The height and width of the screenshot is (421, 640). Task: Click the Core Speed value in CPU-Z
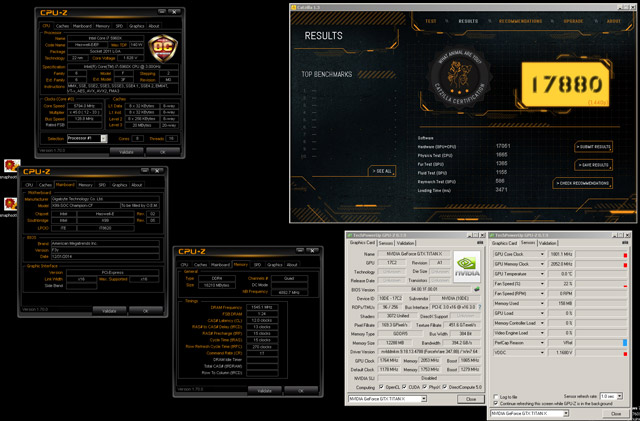point(84,106)
